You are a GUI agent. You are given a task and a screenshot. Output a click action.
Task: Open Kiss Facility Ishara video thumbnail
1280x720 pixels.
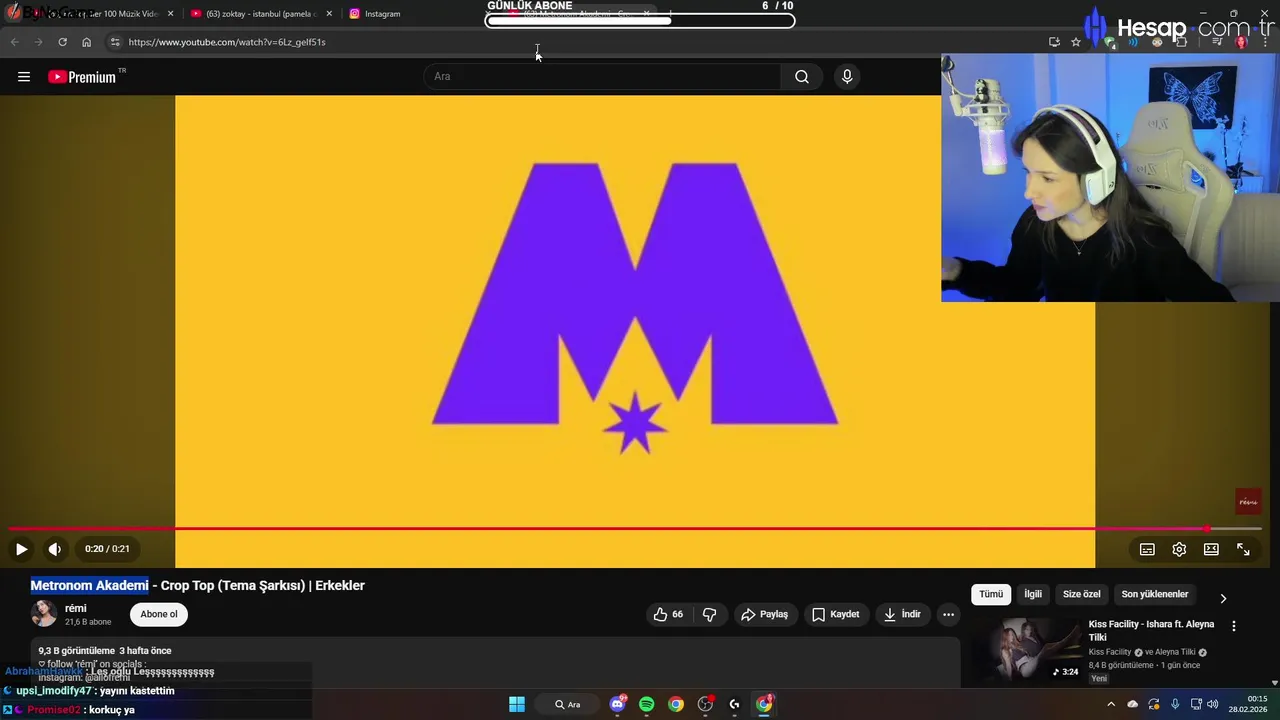(1028, 650)
